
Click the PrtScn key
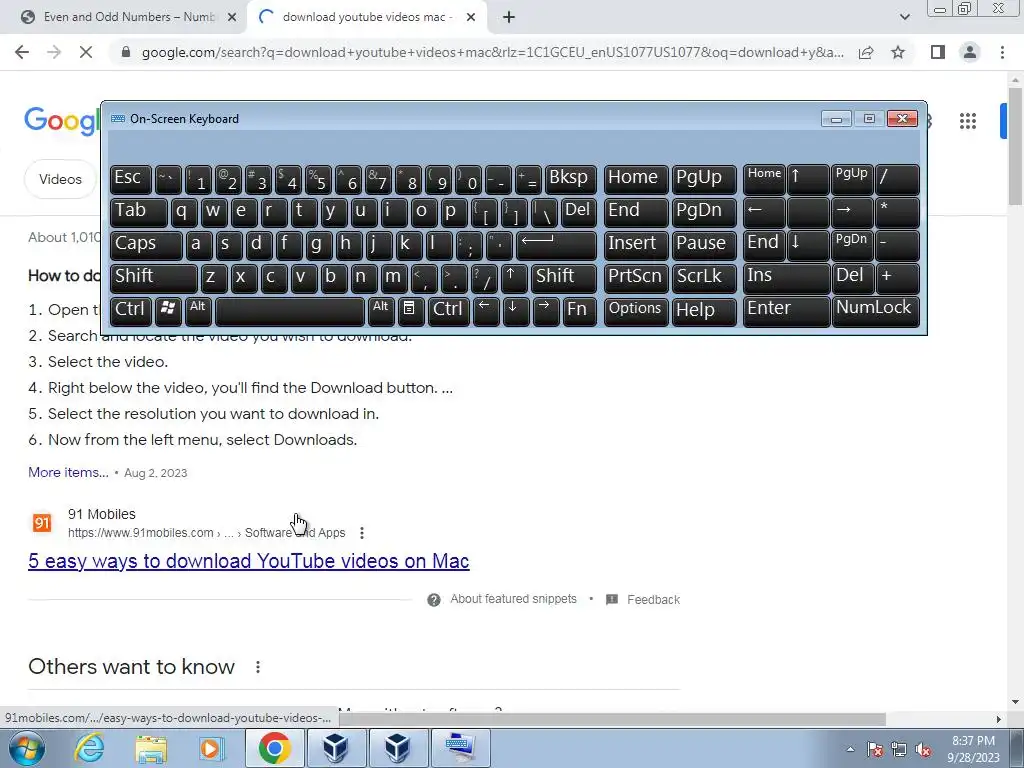point(635,278)
